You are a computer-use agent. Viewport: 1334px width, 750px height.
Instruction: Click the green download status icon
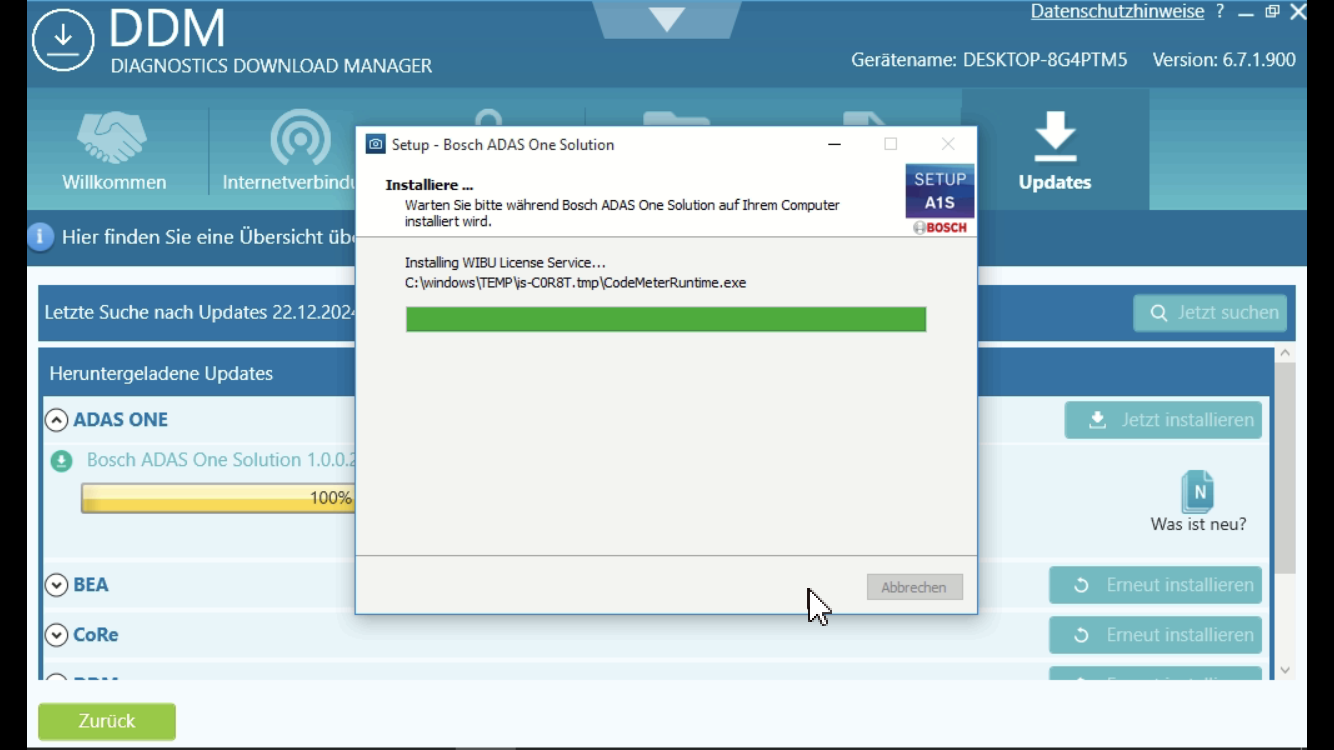coord(62,461)
